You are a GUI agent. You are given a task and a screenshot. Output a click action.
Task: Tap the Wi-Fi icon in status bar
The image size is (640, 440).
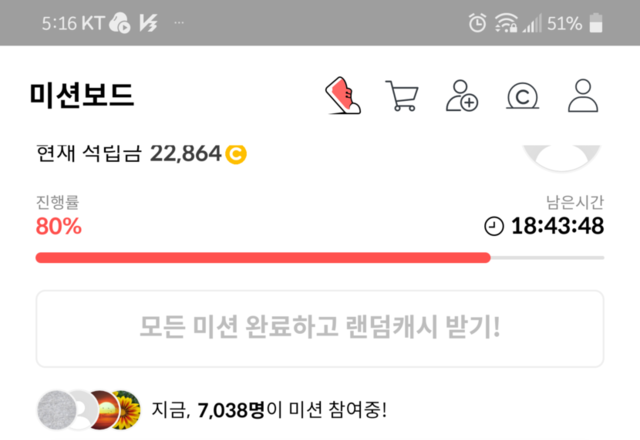[x=506, y=23]
